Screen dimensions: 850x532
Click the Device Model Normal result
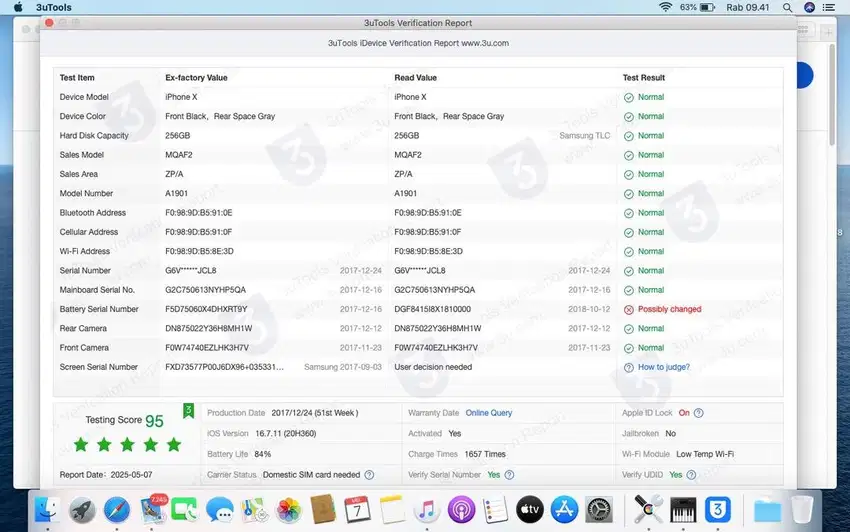tap(651, 97)
